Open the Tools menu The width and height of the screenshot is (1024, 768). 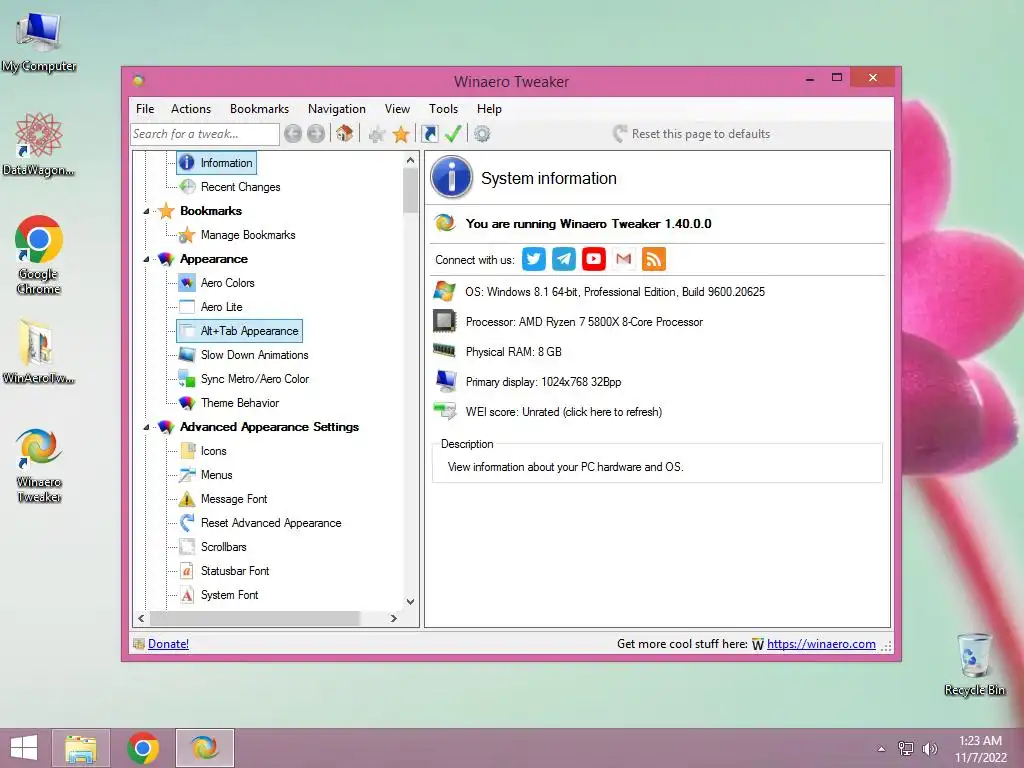(x=443, y=109)
